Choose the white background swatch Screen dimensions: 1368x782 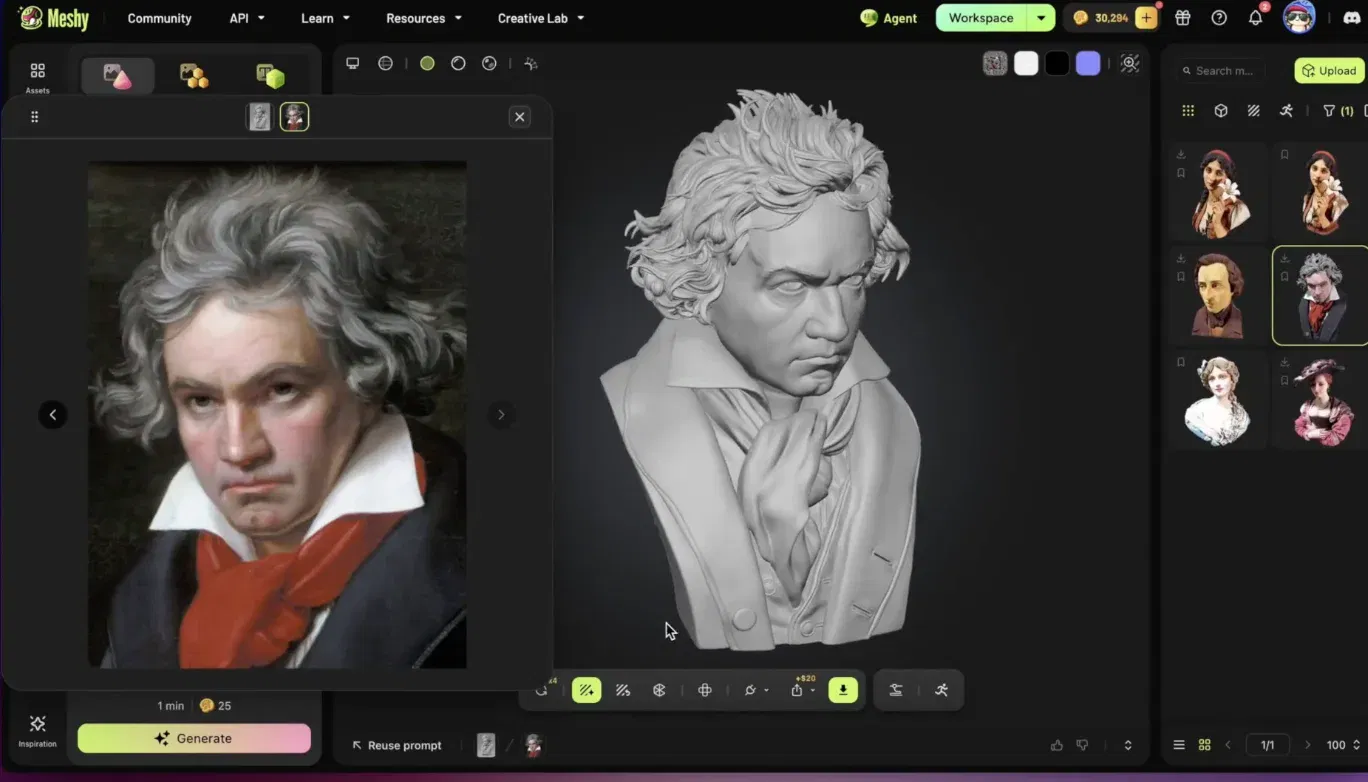pos(1026,63)
